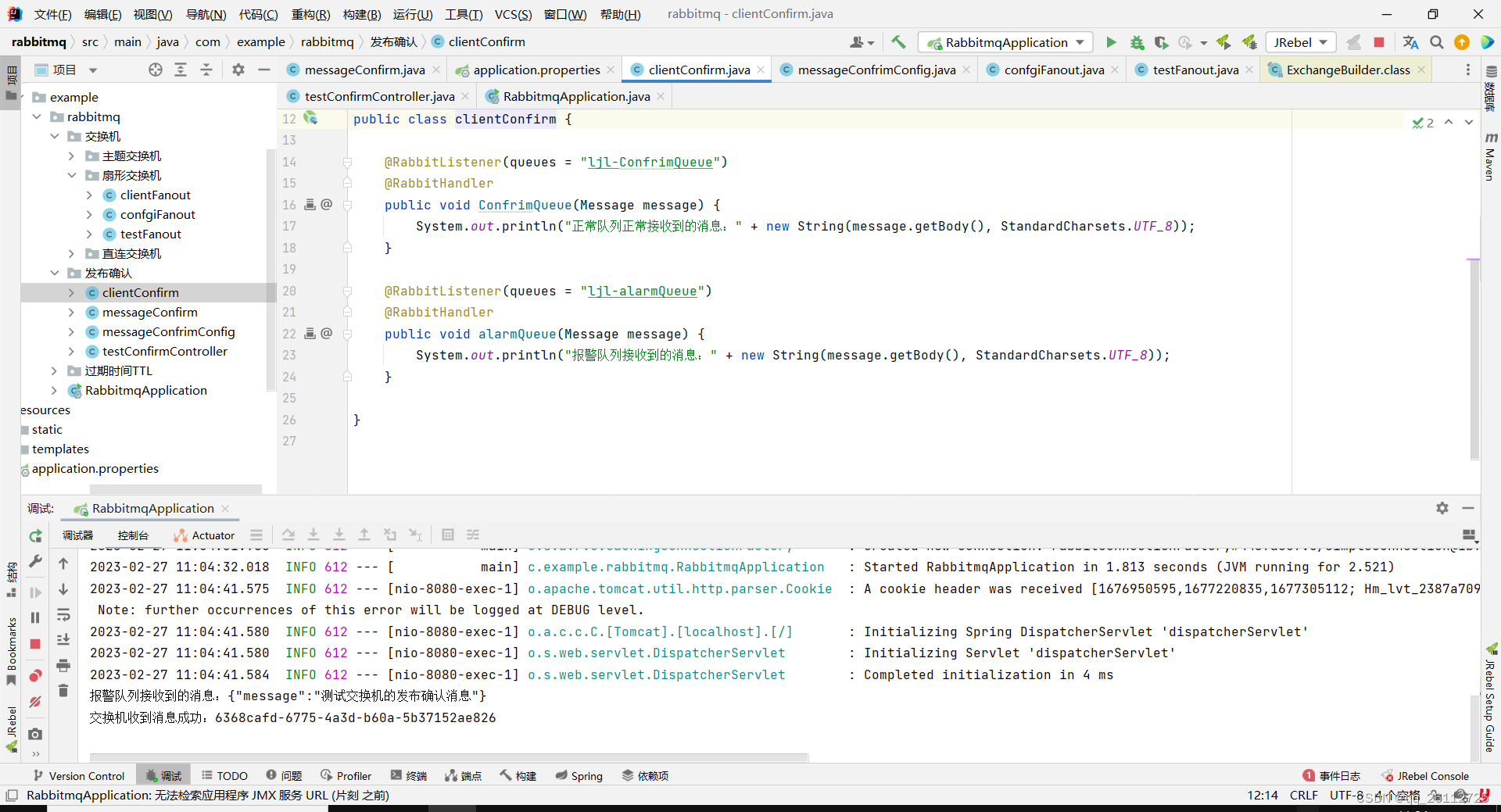Click the JRebel debug rocket icon

(x=1249, y=42)
